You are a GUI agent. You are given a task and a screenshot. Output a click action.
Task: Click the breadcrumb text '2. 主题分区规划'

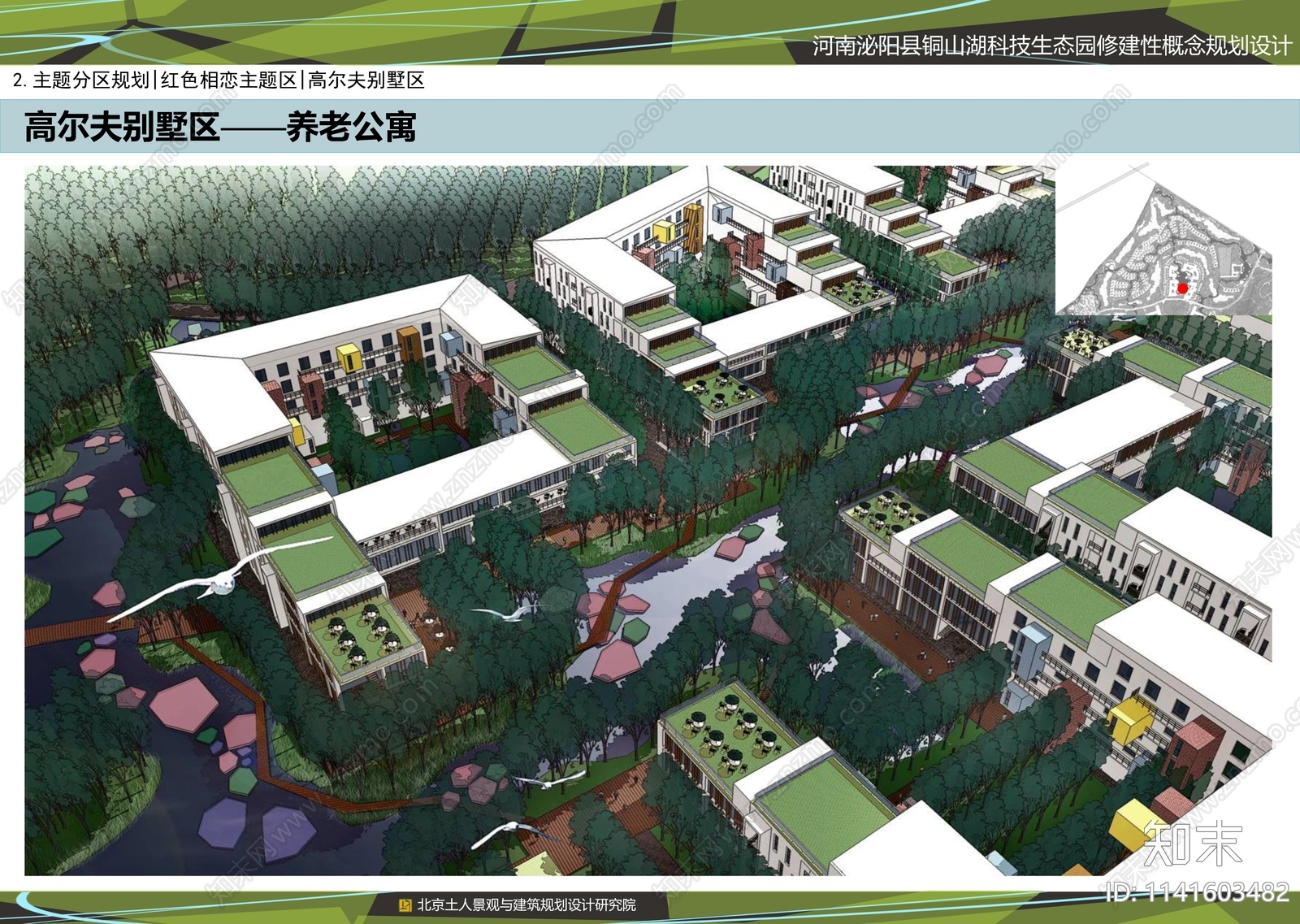(81, 80)
